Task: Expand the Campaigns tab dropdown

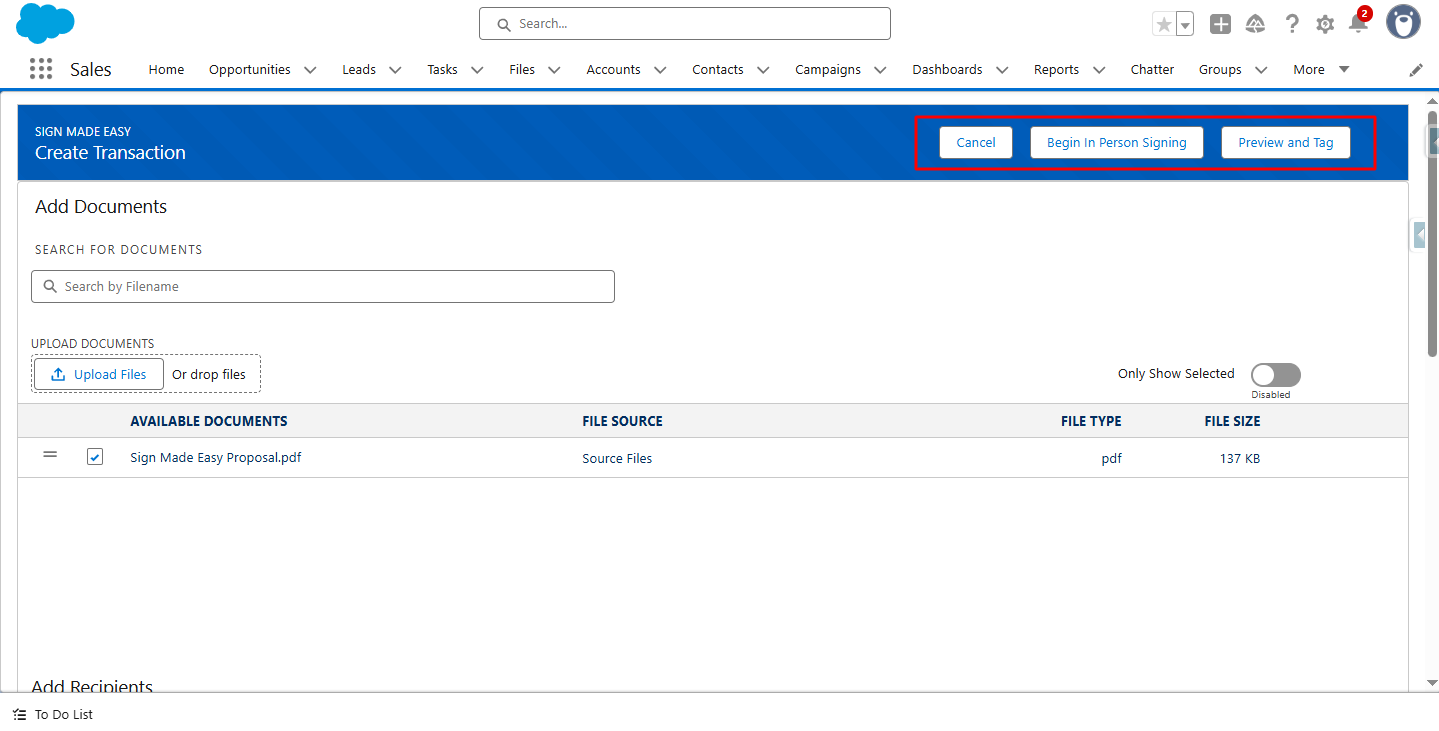Action: (880, 70)
